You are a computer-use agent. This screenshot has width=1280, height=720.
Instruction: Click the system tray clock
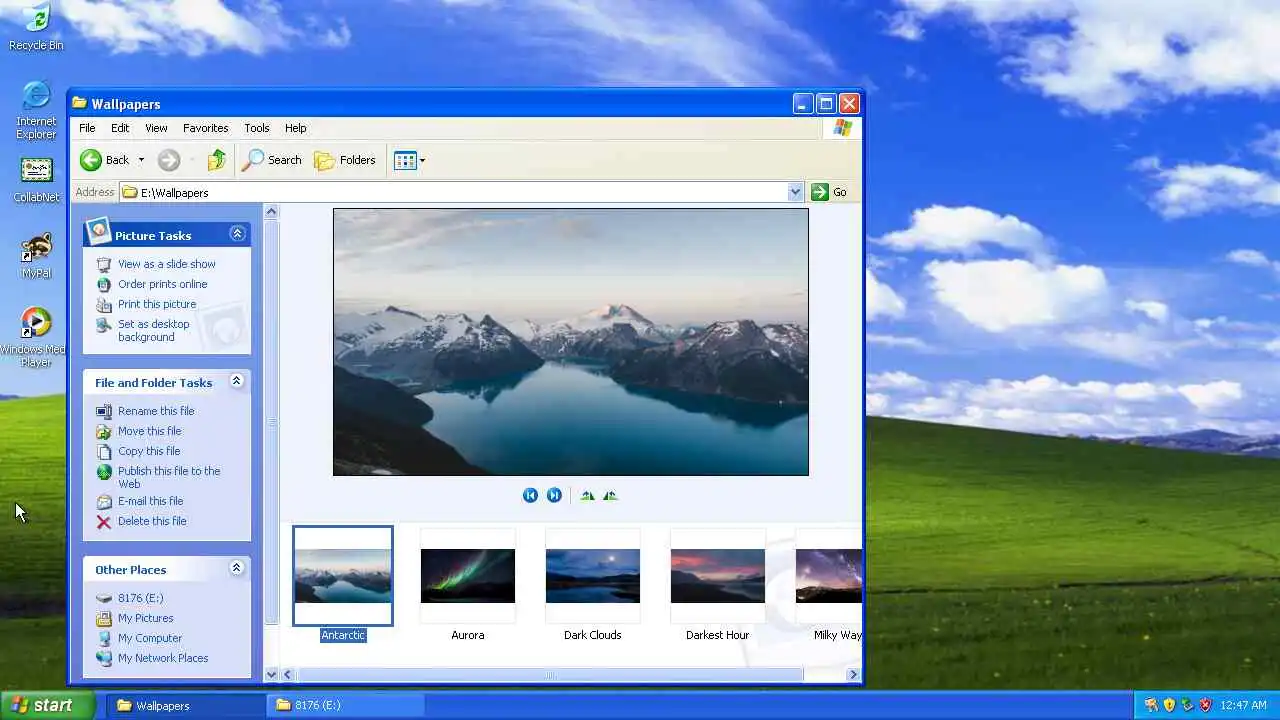[x=1243, y=705]
